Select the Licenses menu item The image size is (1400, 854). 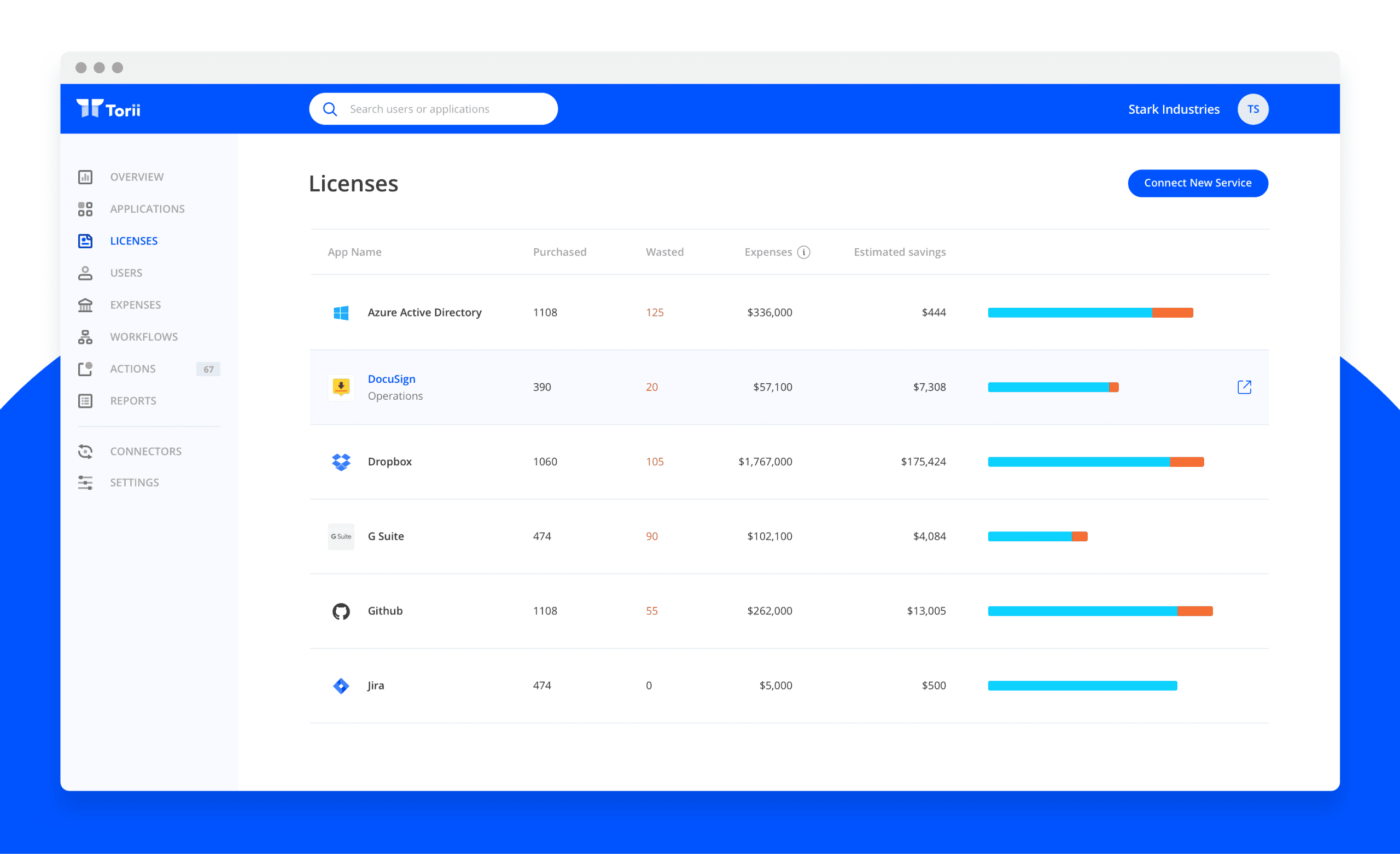click(133, 241)
